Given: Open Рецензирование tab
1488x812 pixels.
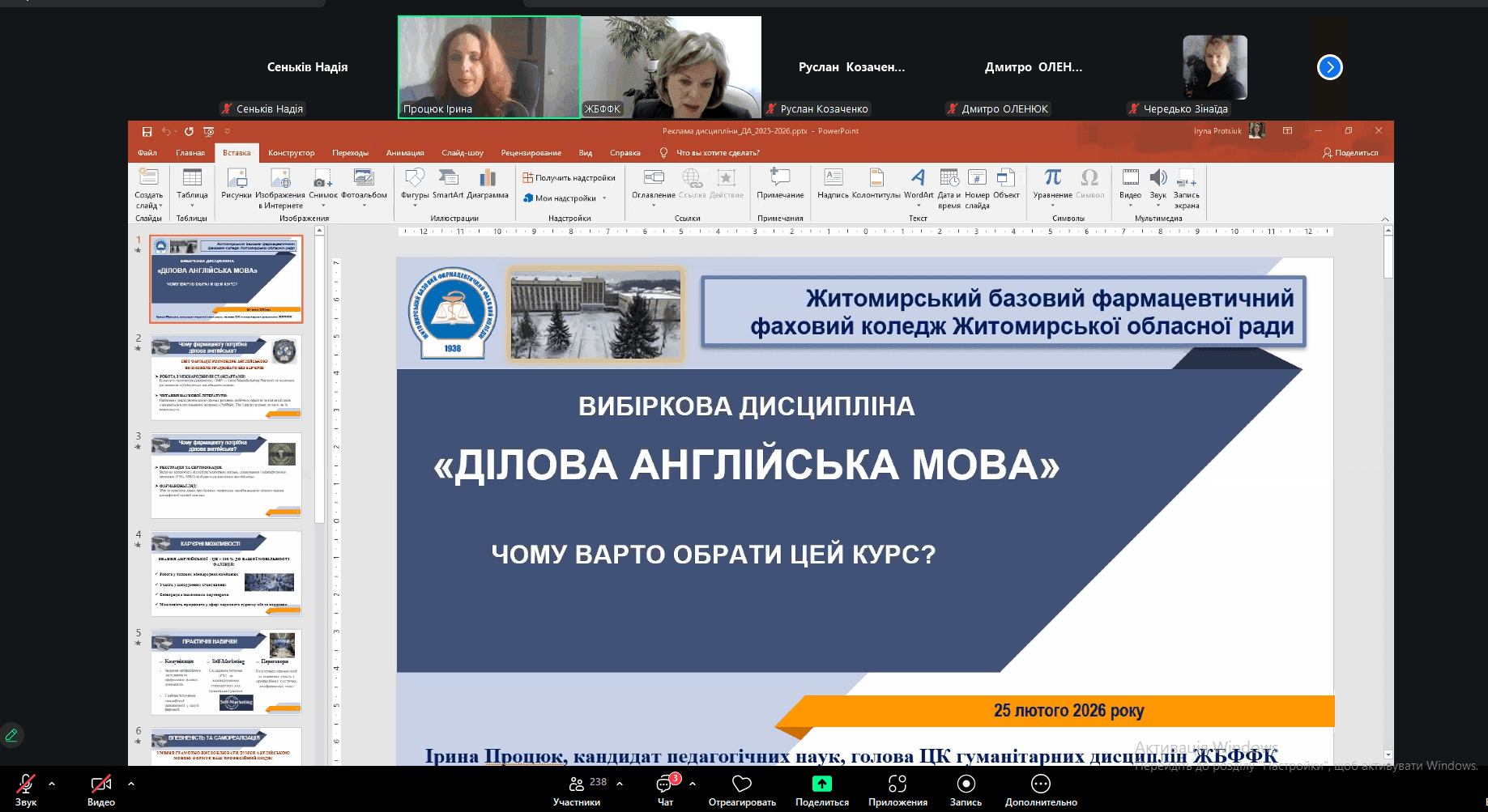Looking at the screenshot, I should coord(531,152).
